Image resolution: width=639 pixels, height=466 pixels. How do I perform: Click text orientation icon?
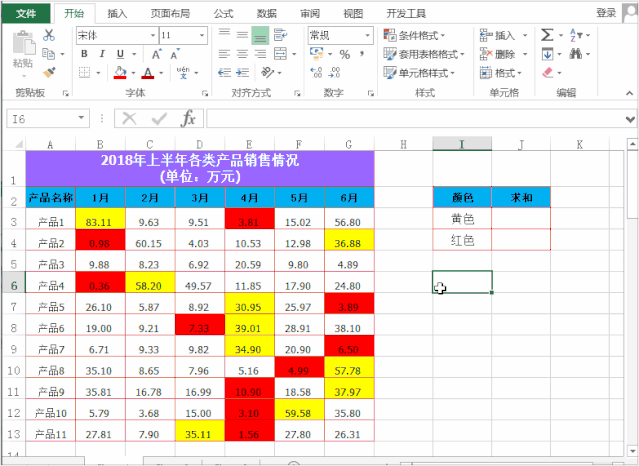pos(268,72)
